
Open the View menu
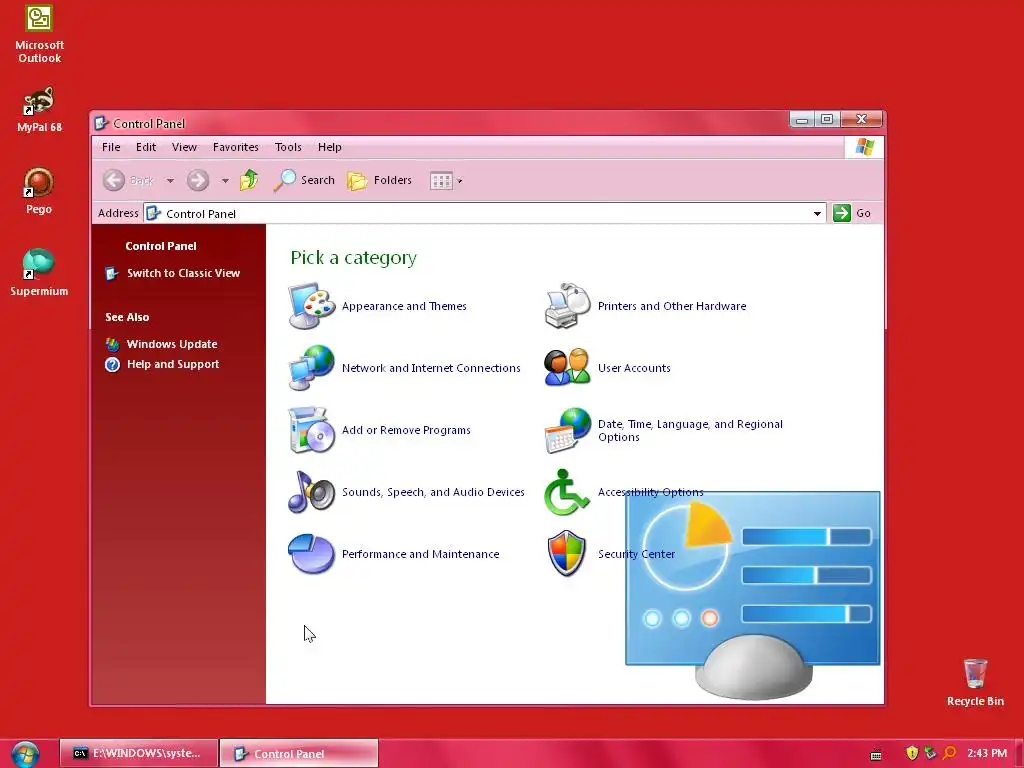pyautogui.click(x=184, y=147)
